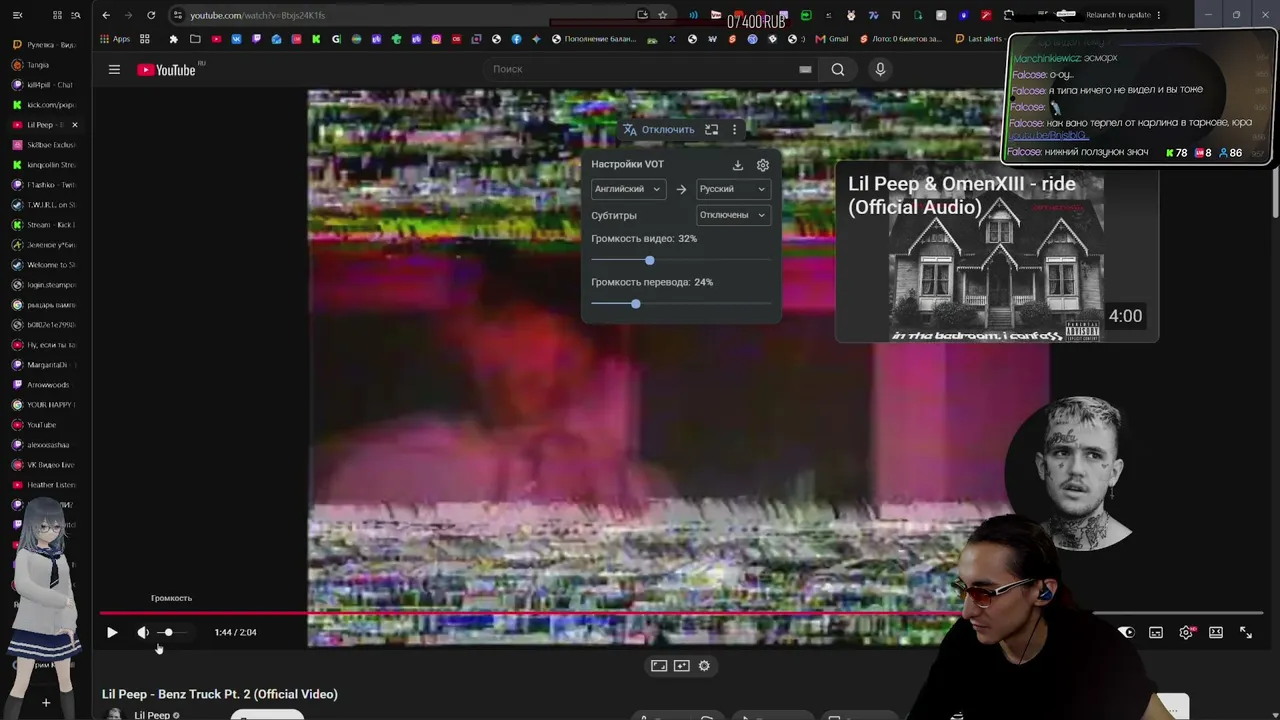Open the on-screen keyboard in search box
1280x720 pixels.
805,69
